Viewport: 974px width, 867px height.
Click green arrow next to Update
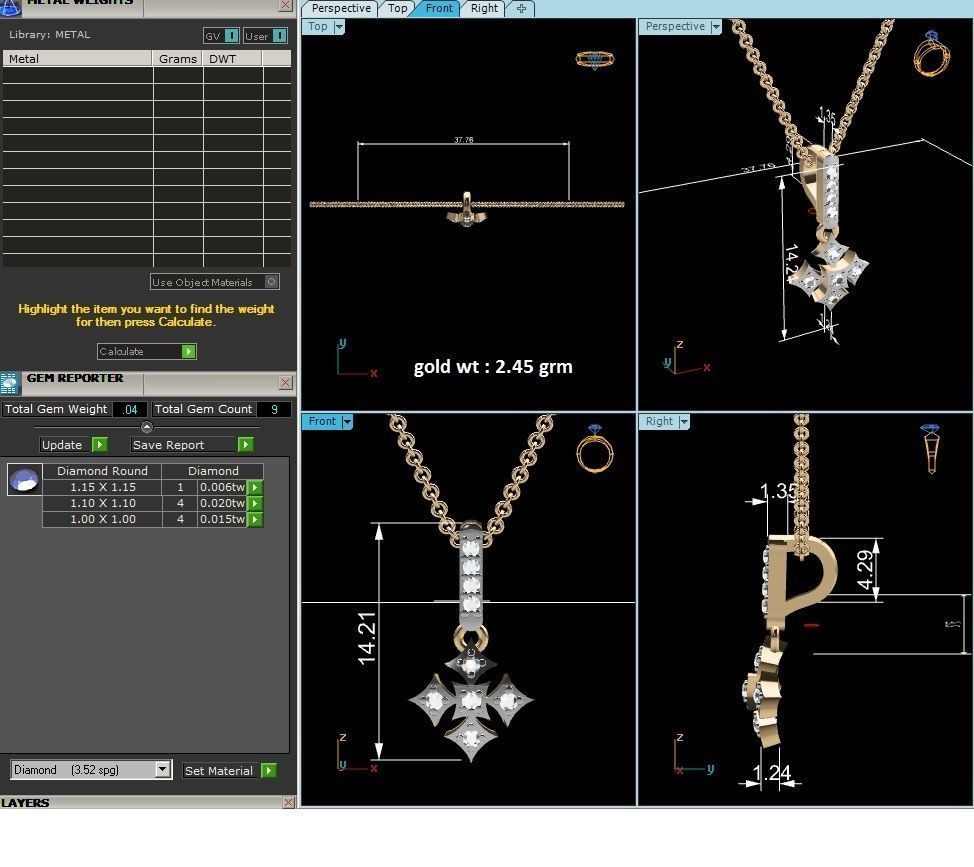pyautogui.click(x=99, y=445)
